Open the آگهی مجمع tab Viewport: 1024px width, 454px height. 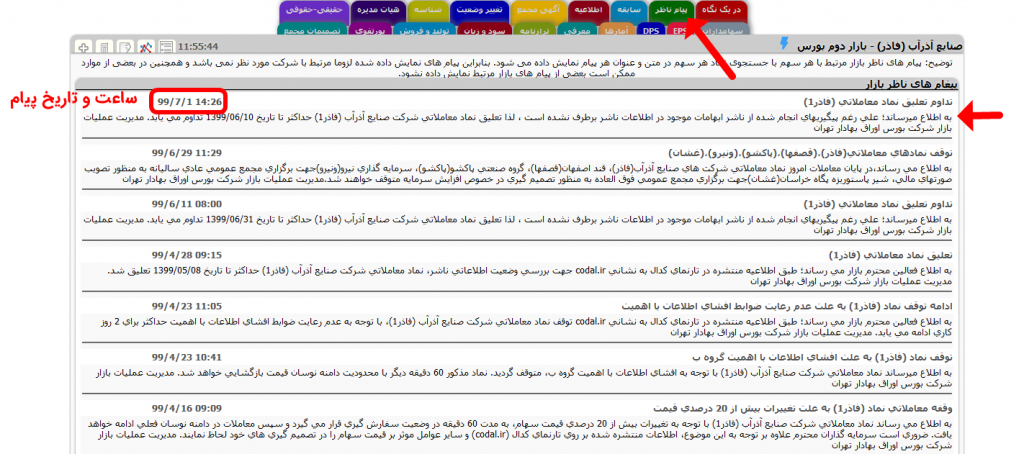(539, 11)
